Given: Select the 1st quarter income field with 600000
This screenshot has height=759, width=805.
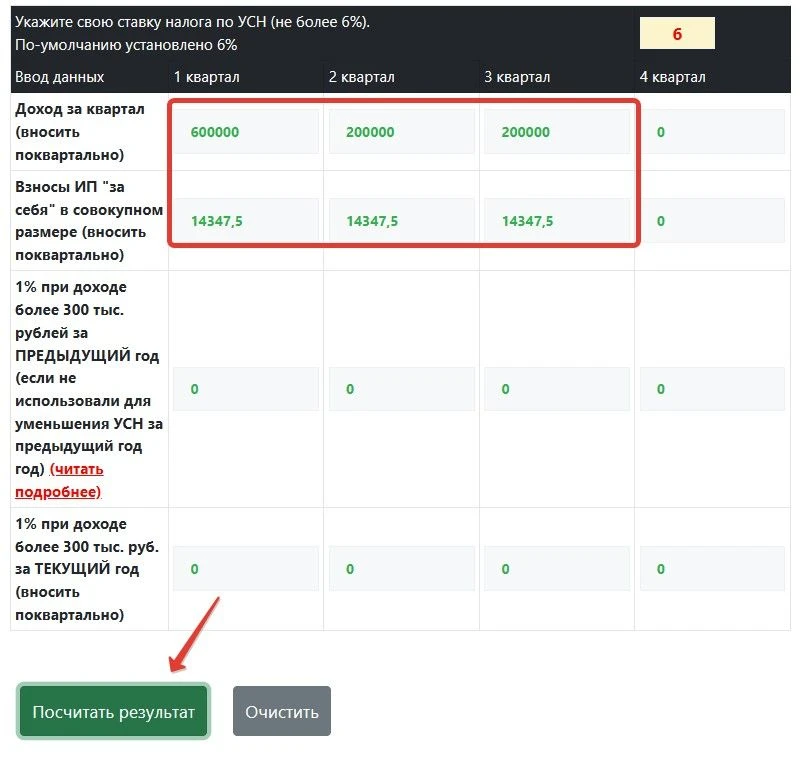Looking at the screenshot, I should tap(246, 131).
